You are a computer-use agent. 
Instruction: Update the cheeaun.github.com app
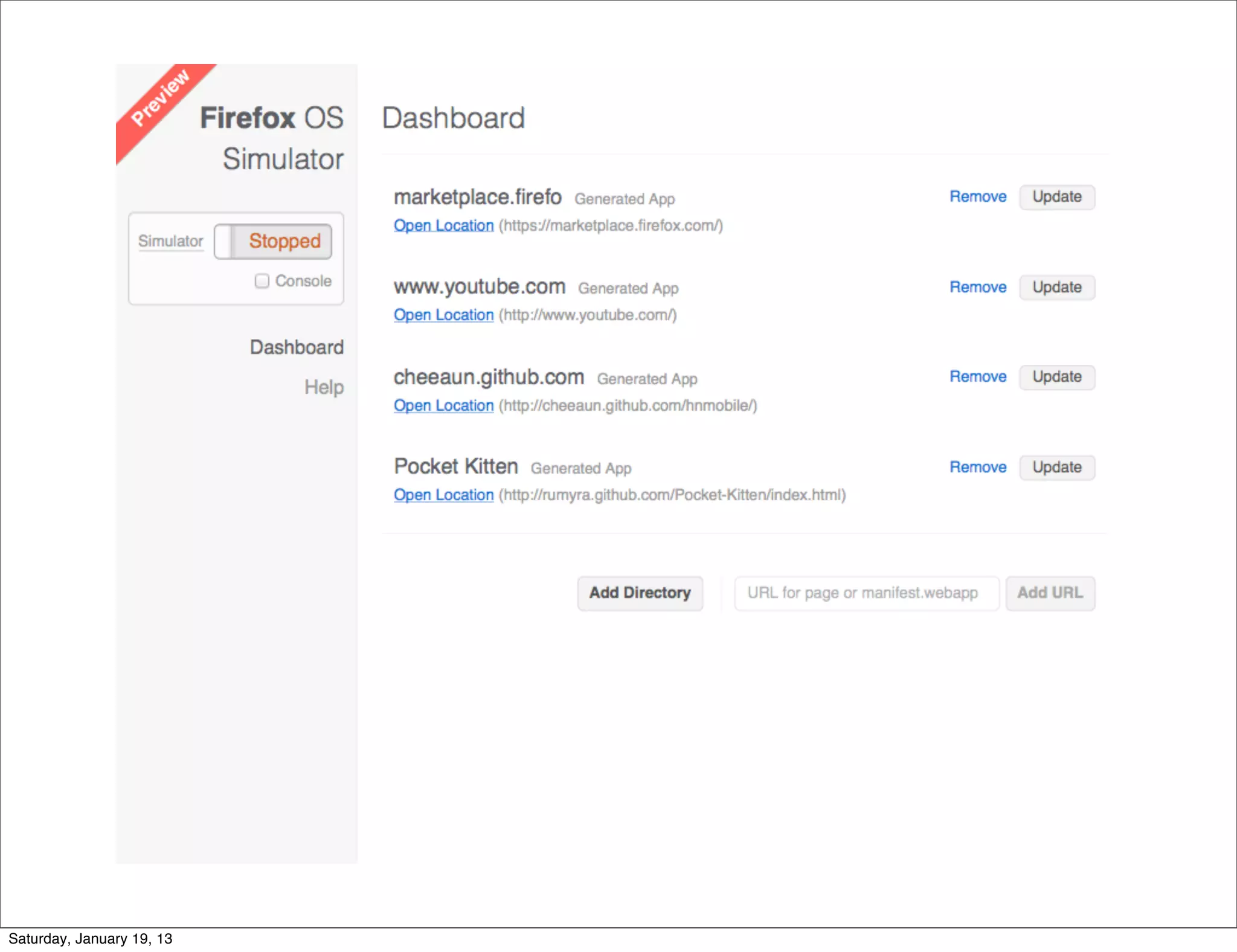(x=1056, y=377)
